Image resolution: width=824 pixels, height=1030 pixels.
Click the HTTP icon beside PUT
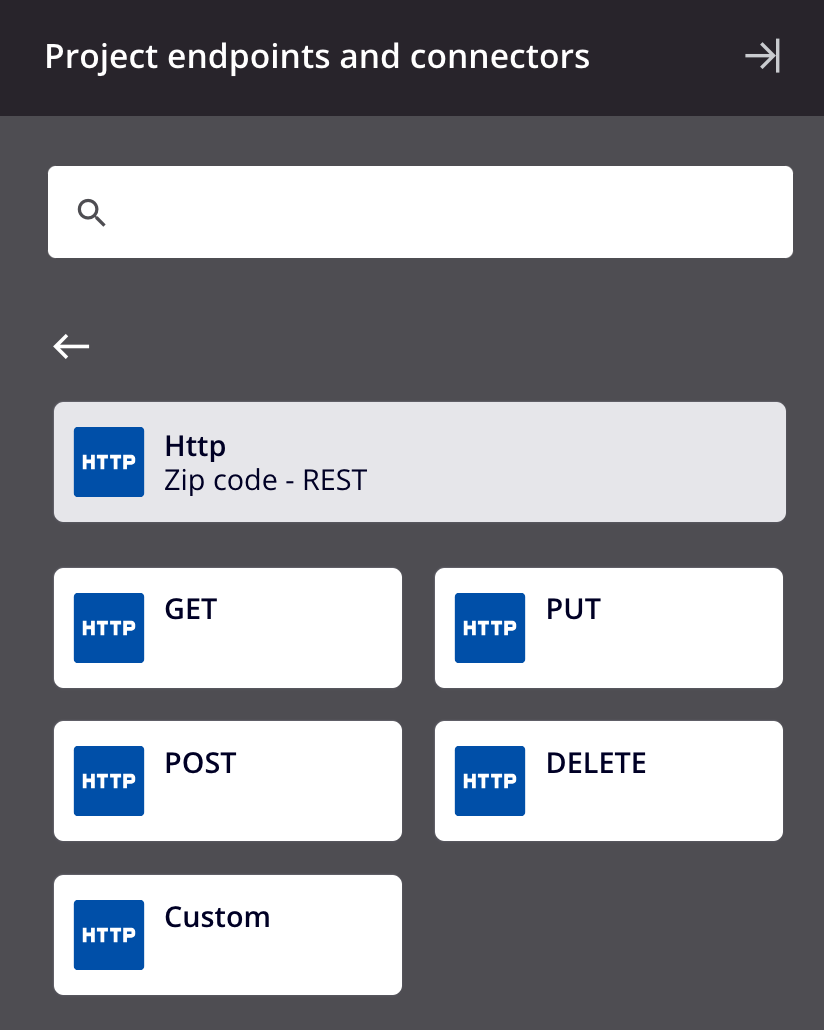(490, 628)
